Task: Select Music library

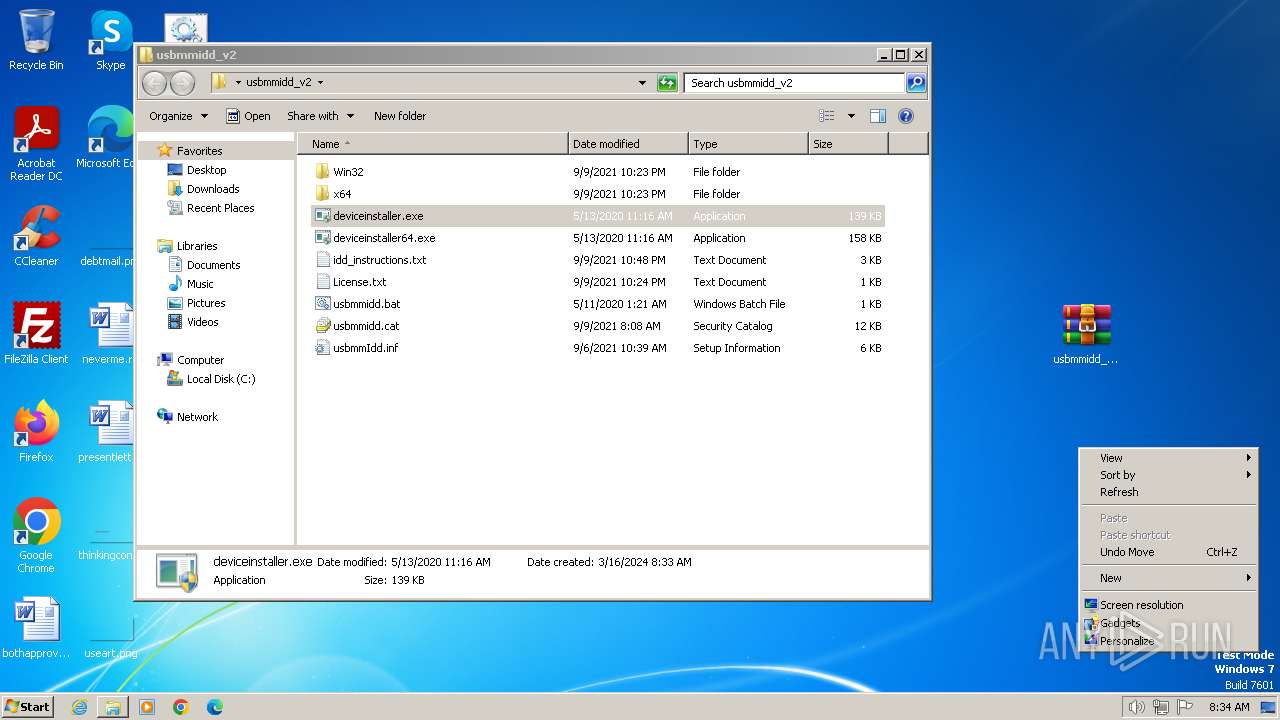Action: 200,284
